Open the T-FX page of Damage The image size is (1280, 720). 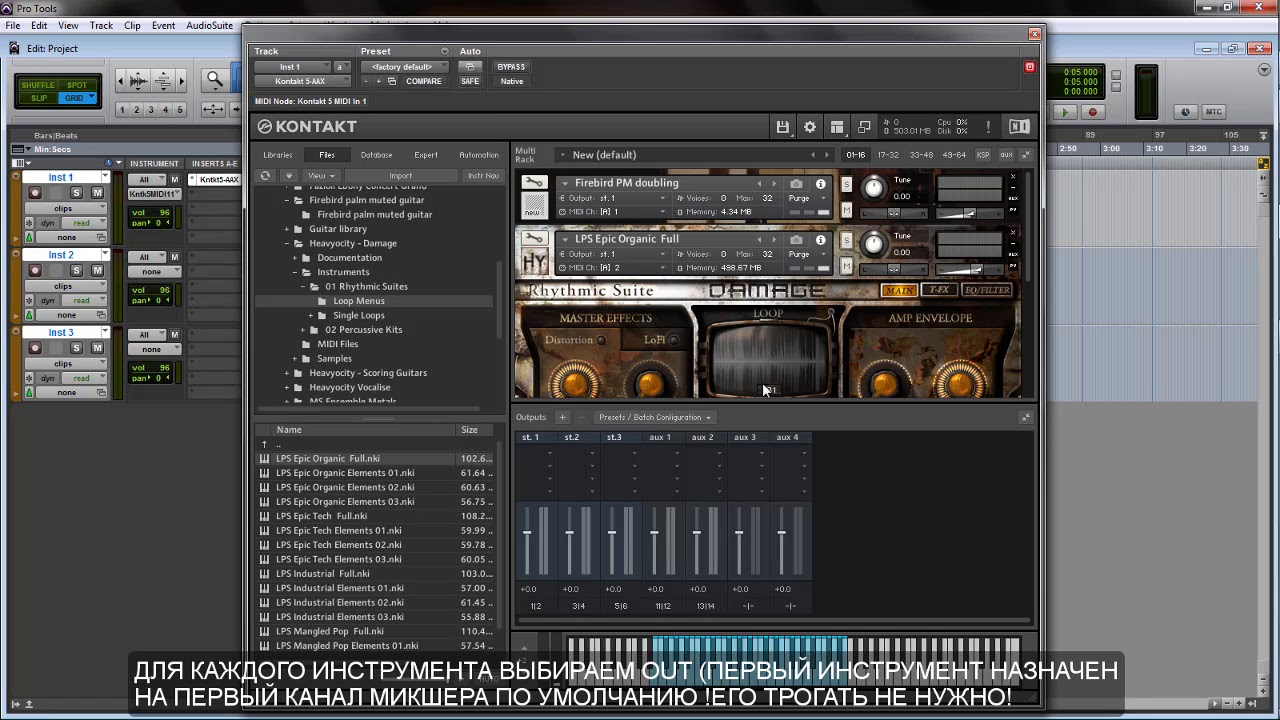pos(939,290)
